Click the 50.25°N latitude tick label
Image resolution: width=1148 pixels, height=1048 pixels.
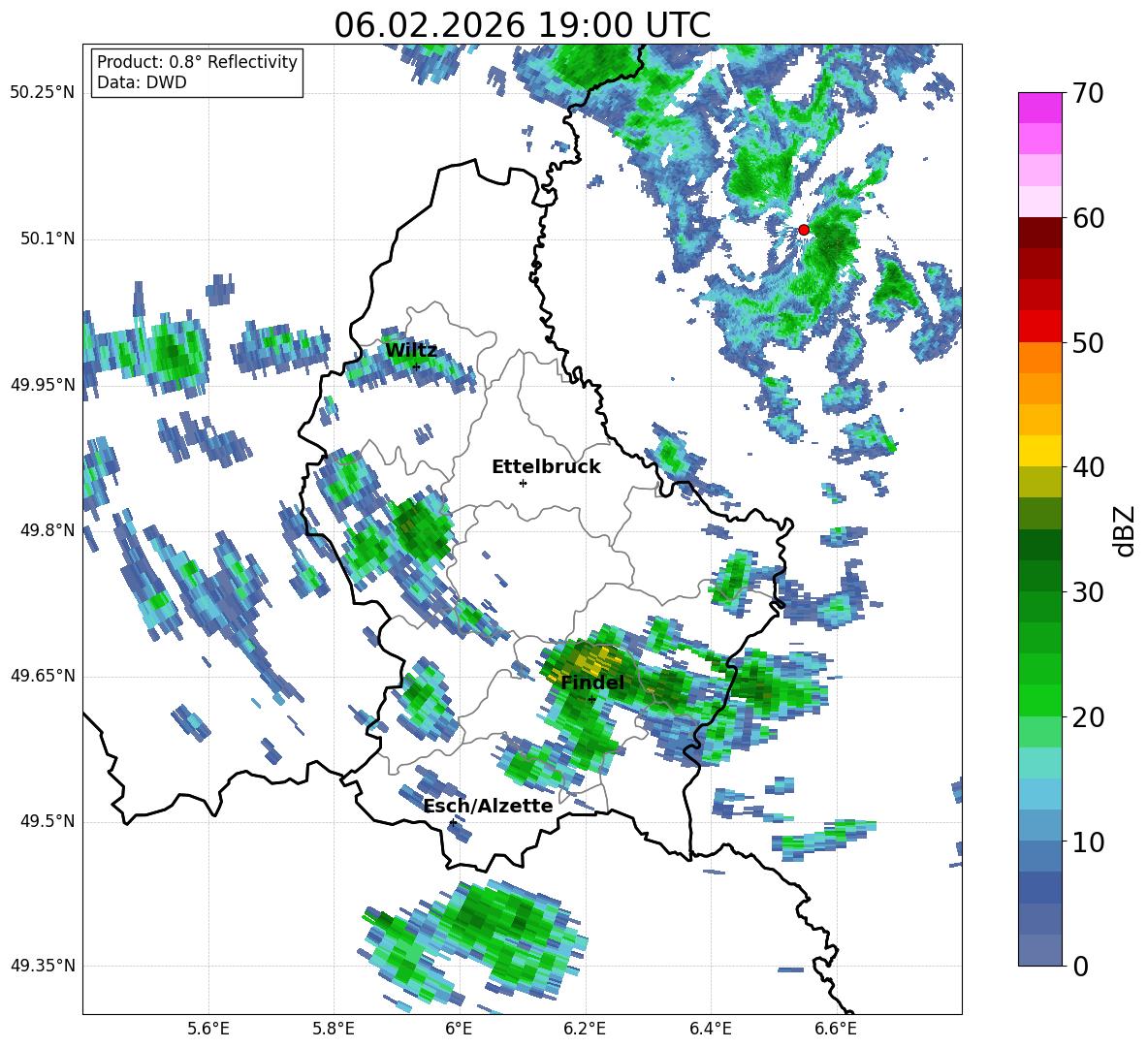[43, 93]
